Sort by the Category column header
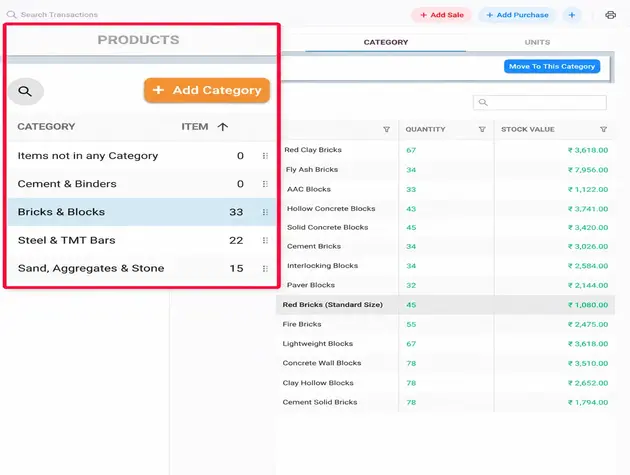The height and width of the screenshot is (475, 630). (x=46, y=127)
